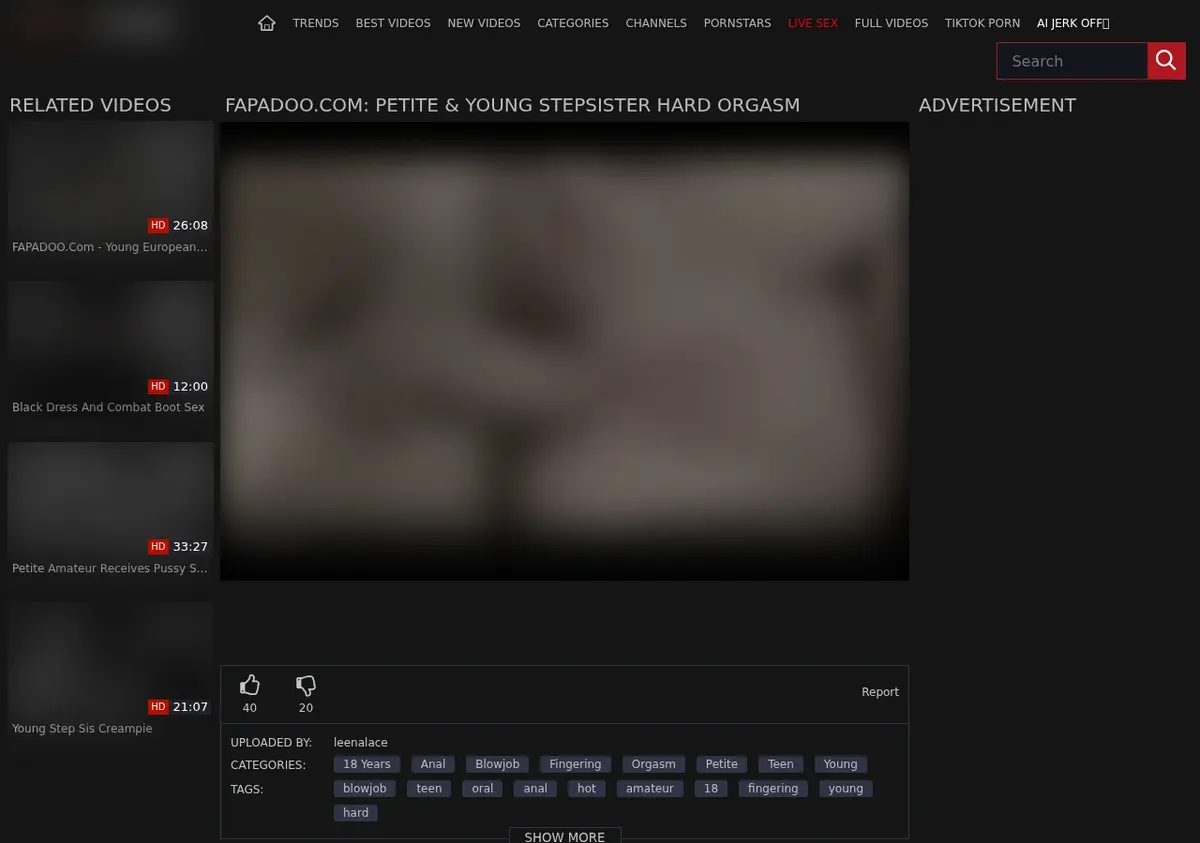
Task: Click the lowercase 'teen' tag
Action: [429, 789]
